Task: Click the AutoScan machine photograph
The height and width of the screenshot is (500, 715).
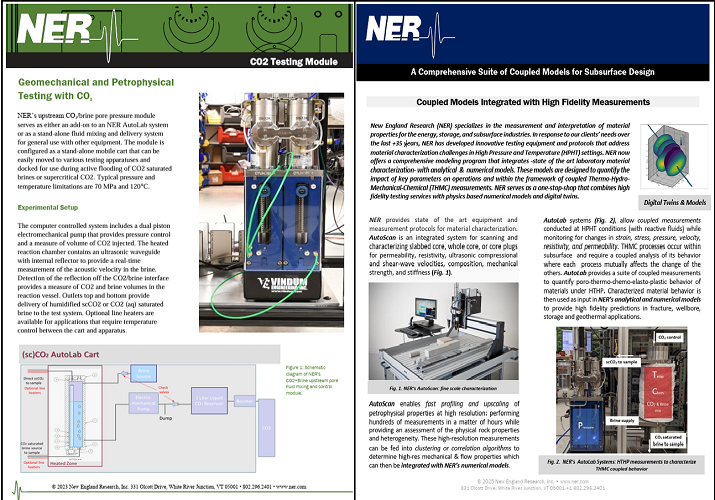Action: pos(443,331)
